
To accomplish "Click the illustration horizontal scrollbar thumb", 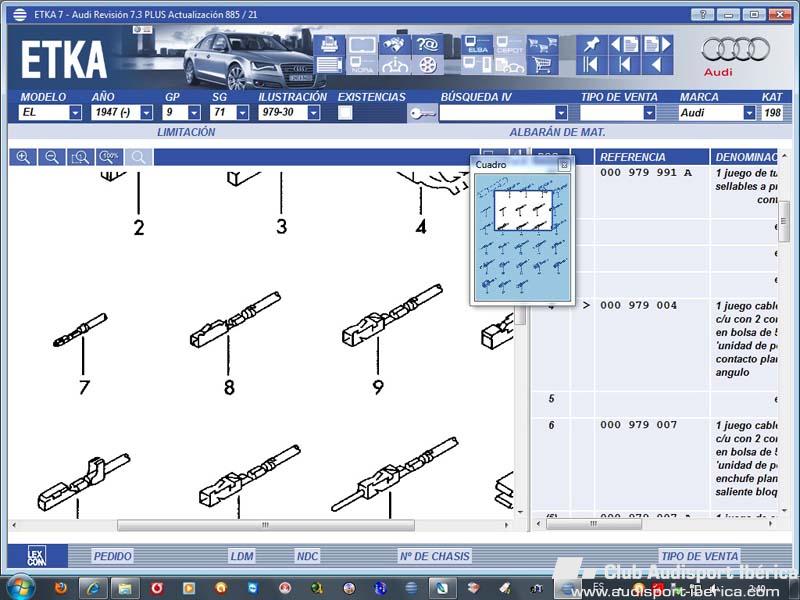I will 266,525.
